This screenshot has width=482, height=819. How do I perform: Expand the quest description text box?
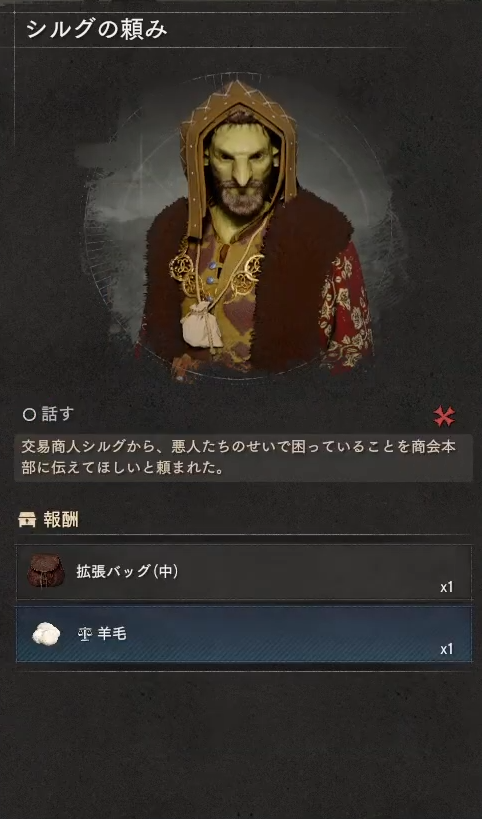pos(243,457)
